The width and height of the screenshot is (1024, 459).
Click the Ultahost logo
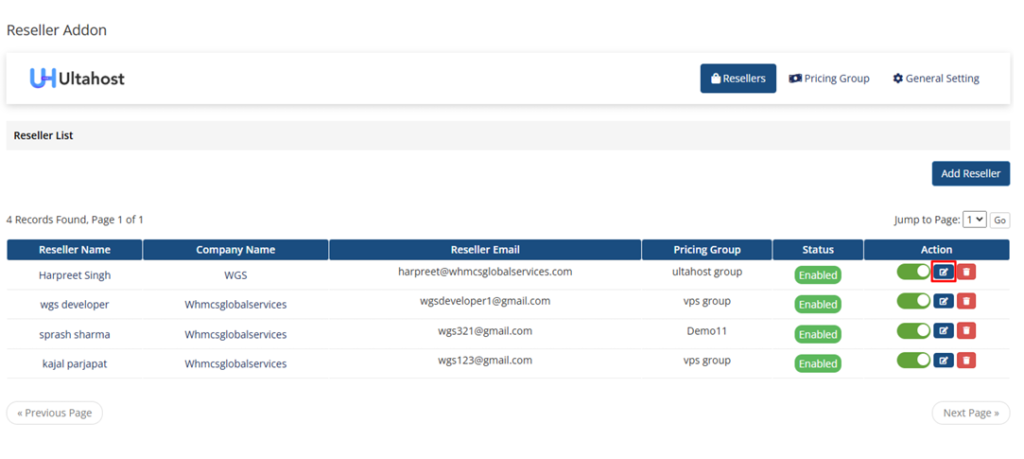[x=77, y=78]
